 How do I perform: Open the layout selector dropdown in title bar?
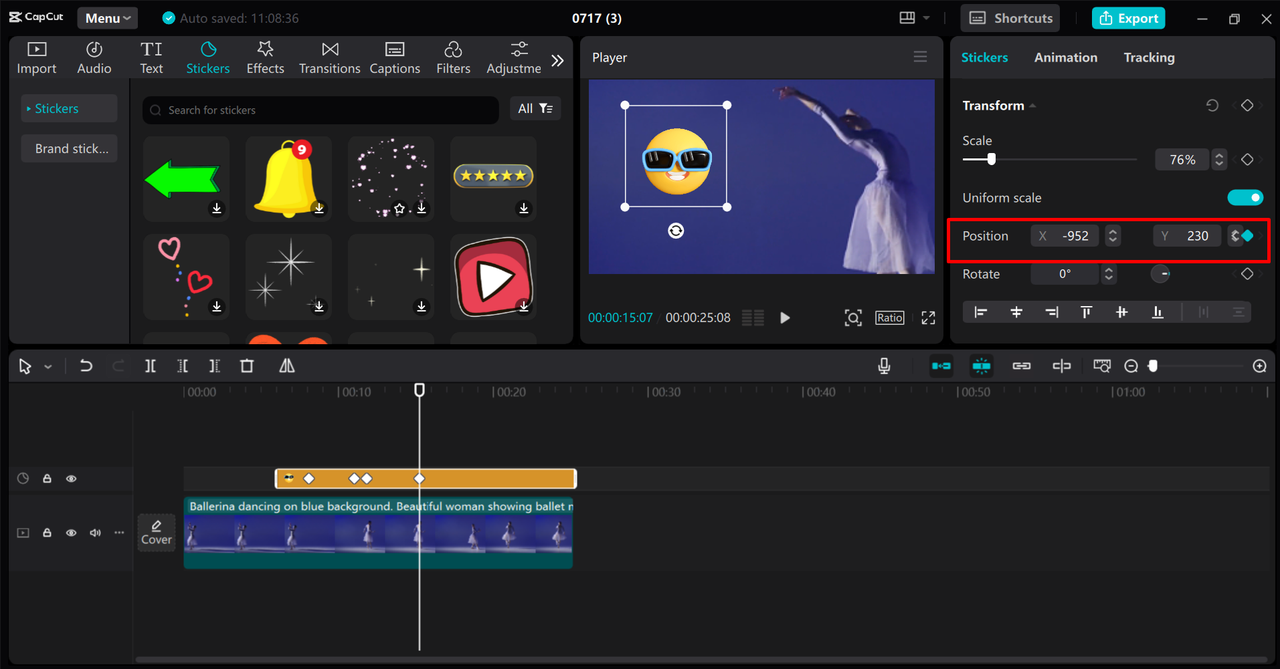pos(914,18)
